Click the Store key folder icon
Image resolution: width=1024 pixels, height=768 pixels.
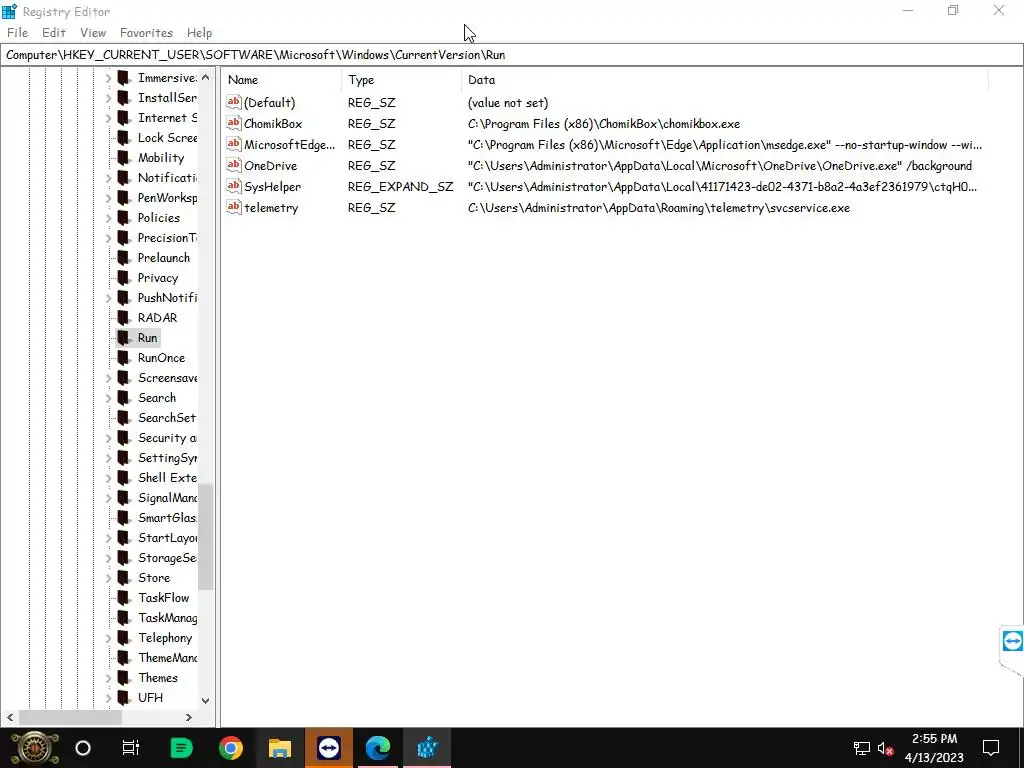point(124,578)
